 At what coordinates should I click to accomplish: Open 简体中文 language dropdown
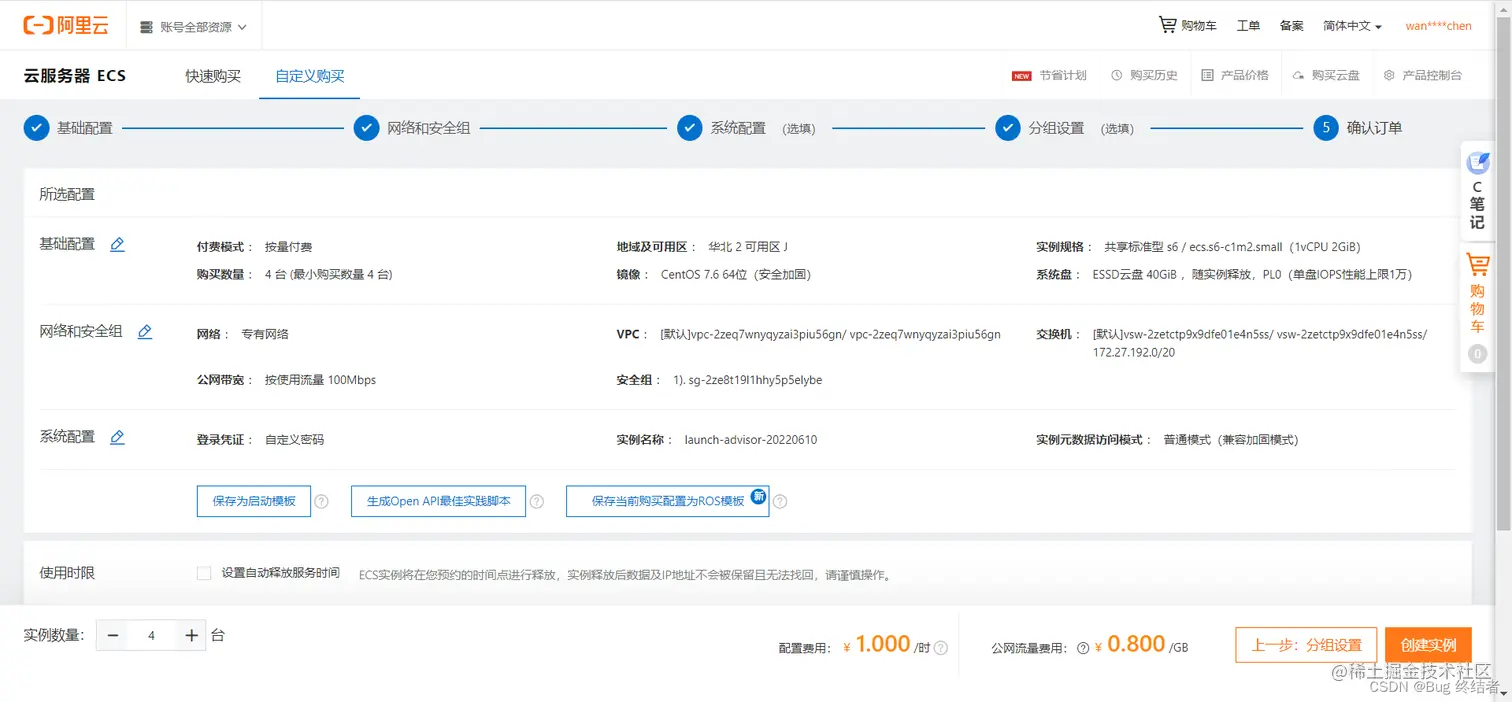tap(1352, 26)
